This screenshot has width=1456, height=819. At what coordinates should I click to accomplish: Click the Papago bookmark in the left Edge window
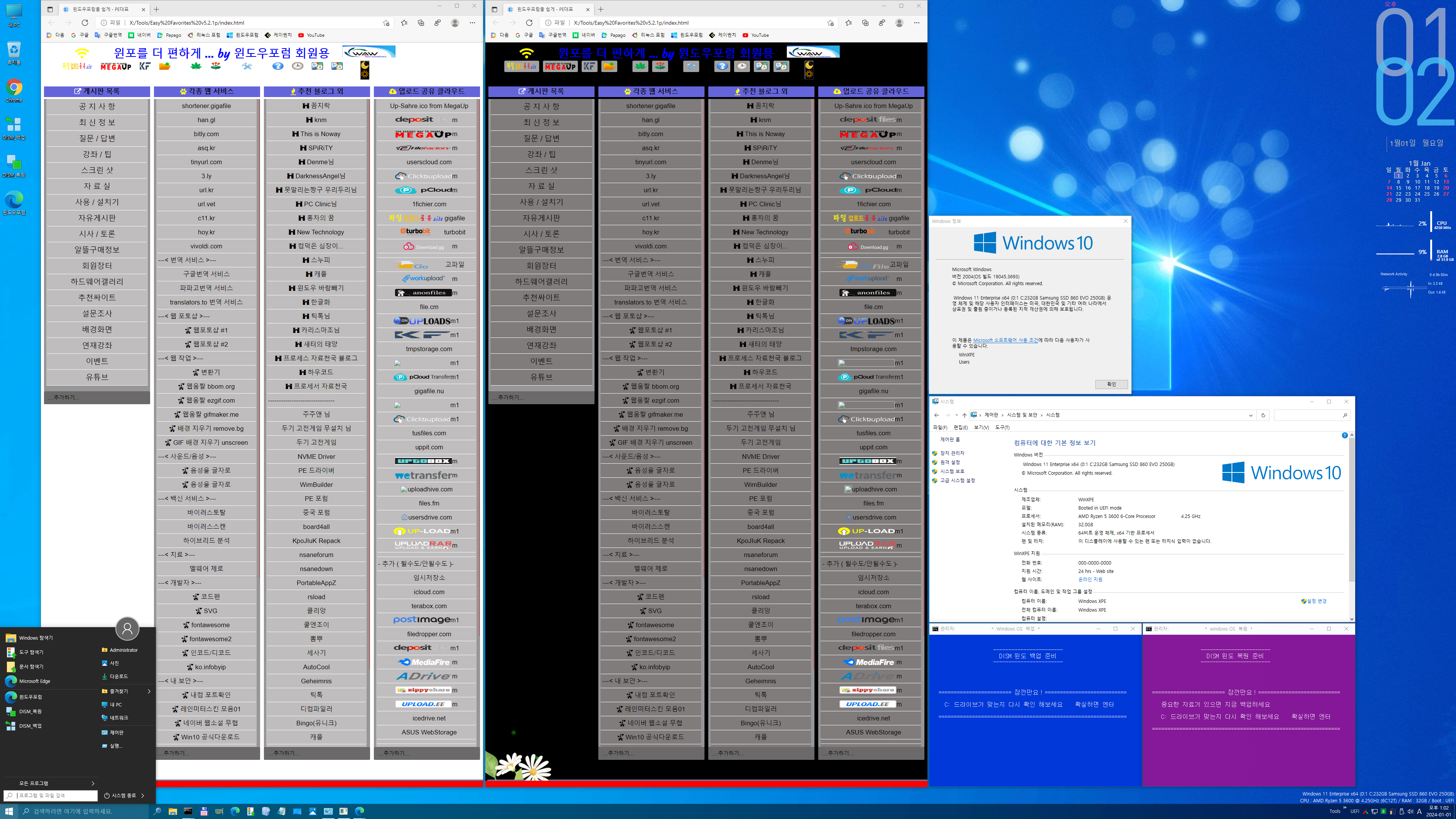pos(168,35)
